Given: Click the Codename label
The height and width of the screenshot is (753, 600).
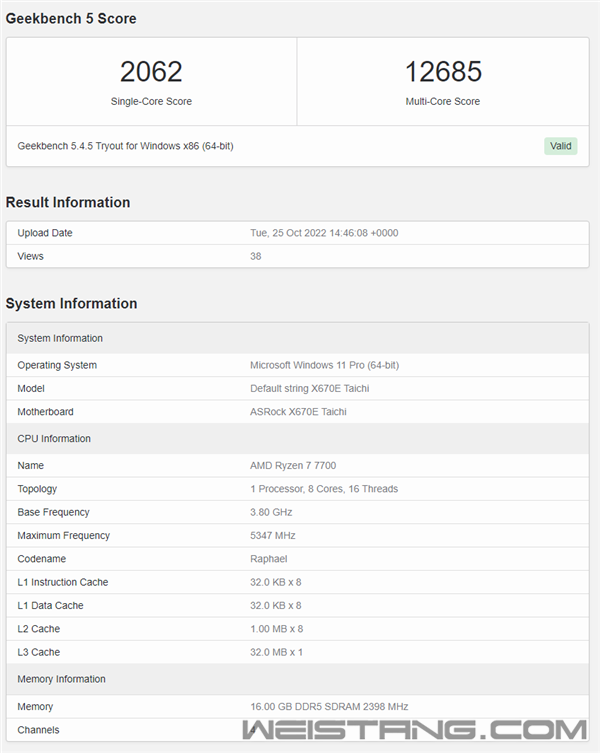Looking at the screenshot, I should (41, 559).
